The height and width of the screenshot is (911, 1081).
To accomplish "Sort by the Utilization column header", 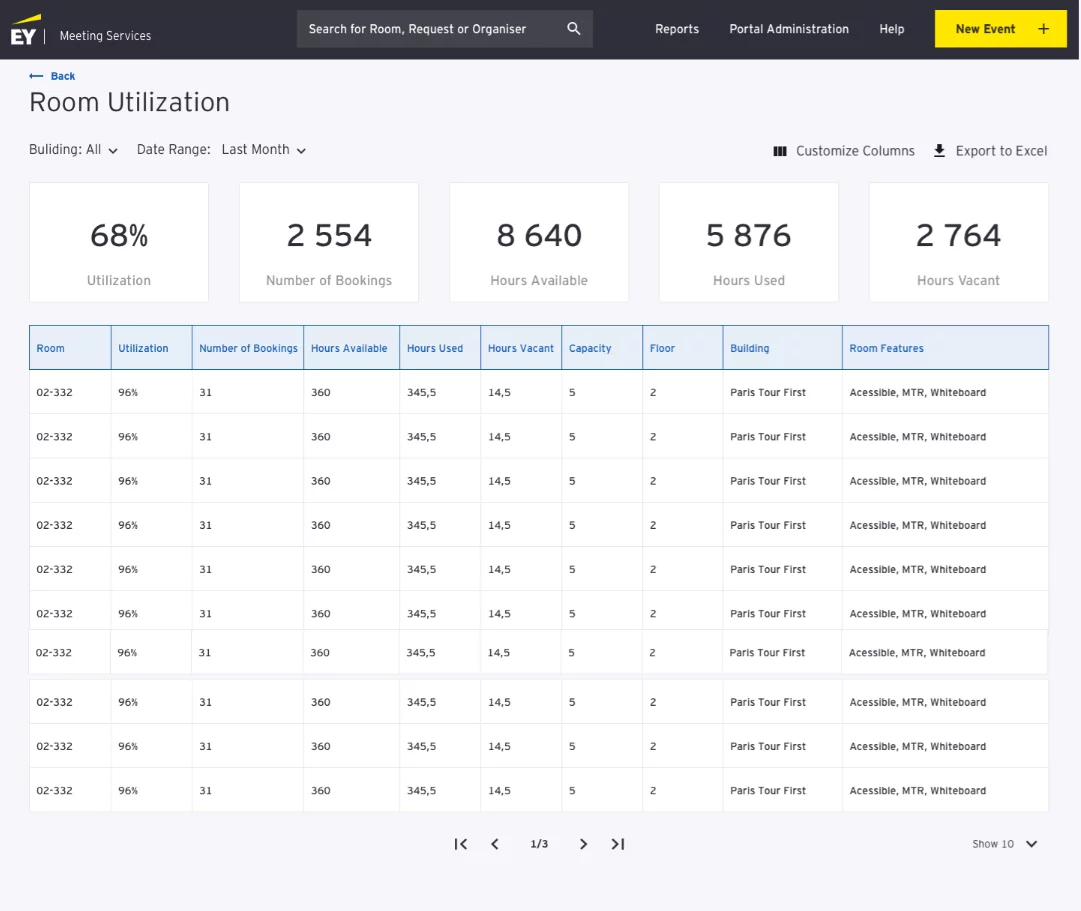I will point(141,347).
